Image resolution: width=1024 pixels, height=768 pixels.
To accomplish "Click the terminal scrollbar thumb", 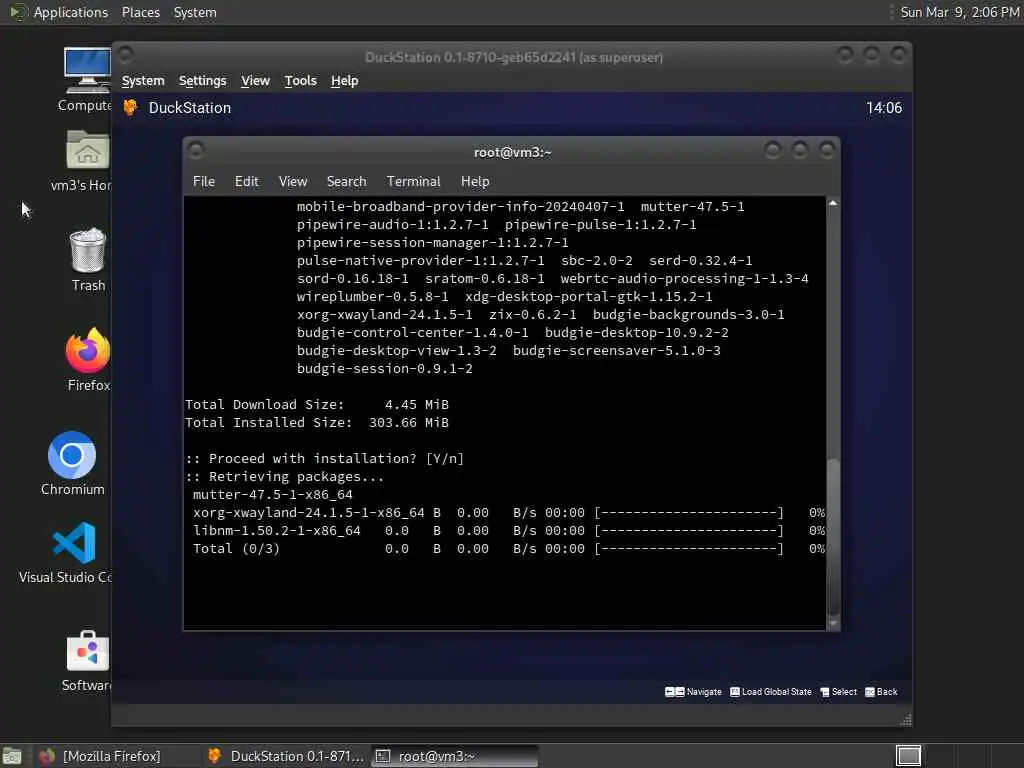I will [x=833, y=537].
